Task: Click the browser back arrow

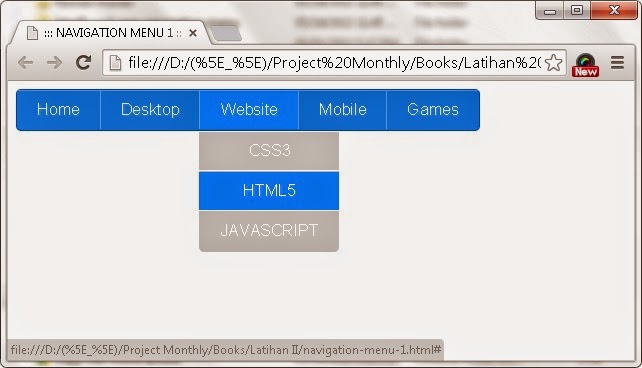Action: [x=25, y=63]
